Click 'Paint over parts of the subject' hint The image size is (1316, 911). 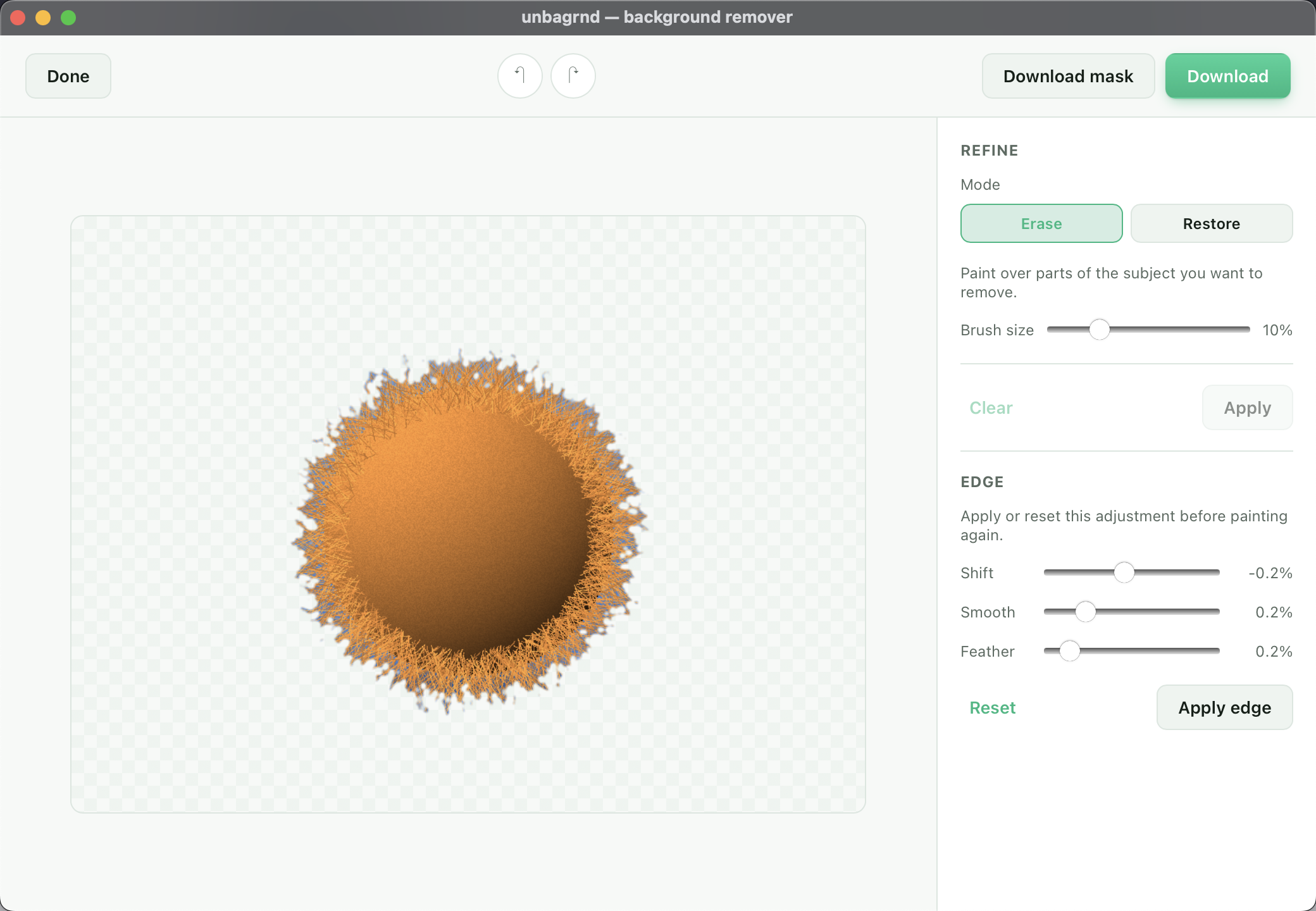(1111, 283)
